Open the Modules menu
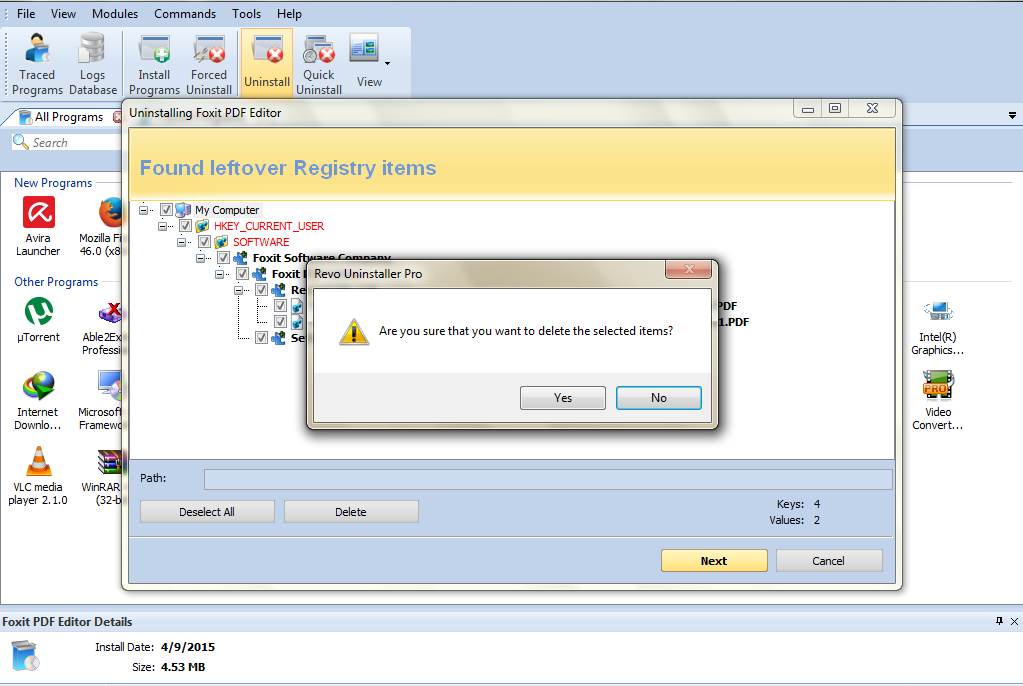The height and width of the screenshot is (686, 1023). click(x=115, y=14)
